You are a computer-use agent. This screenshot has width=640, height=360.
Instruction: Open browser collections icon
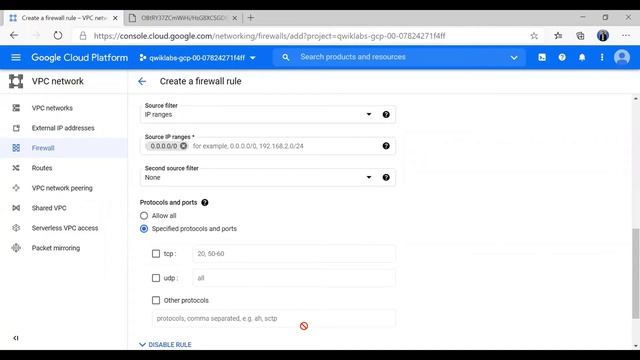coord(580,36)
